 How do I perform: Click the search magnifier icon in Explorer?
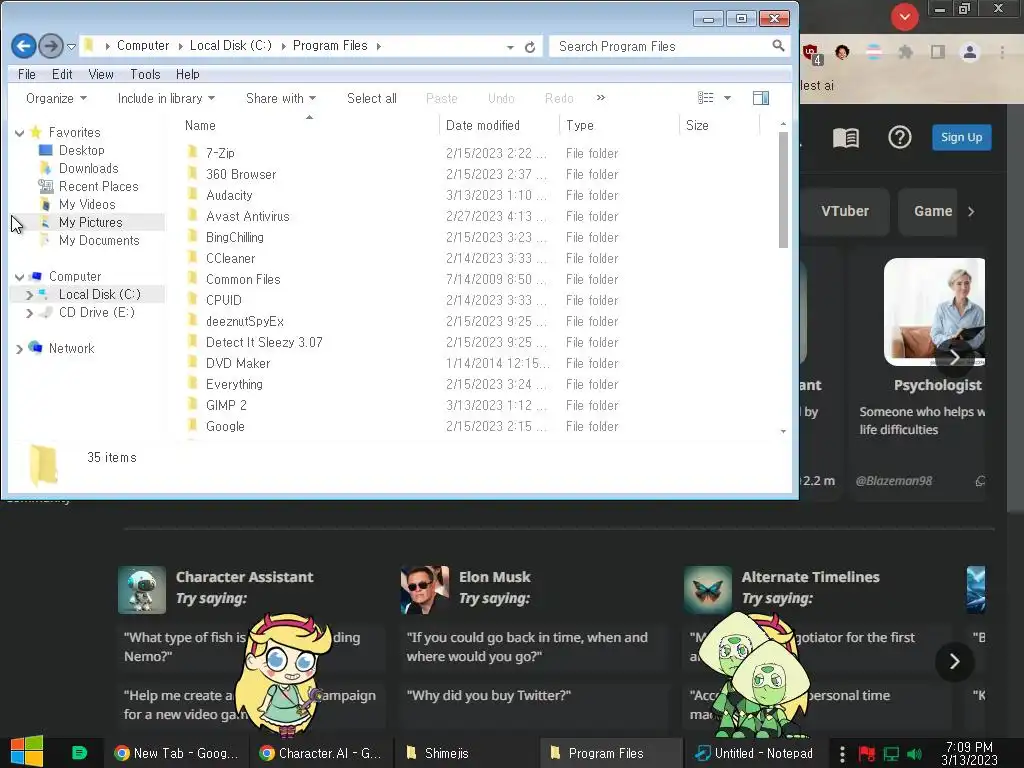(778, 46)
